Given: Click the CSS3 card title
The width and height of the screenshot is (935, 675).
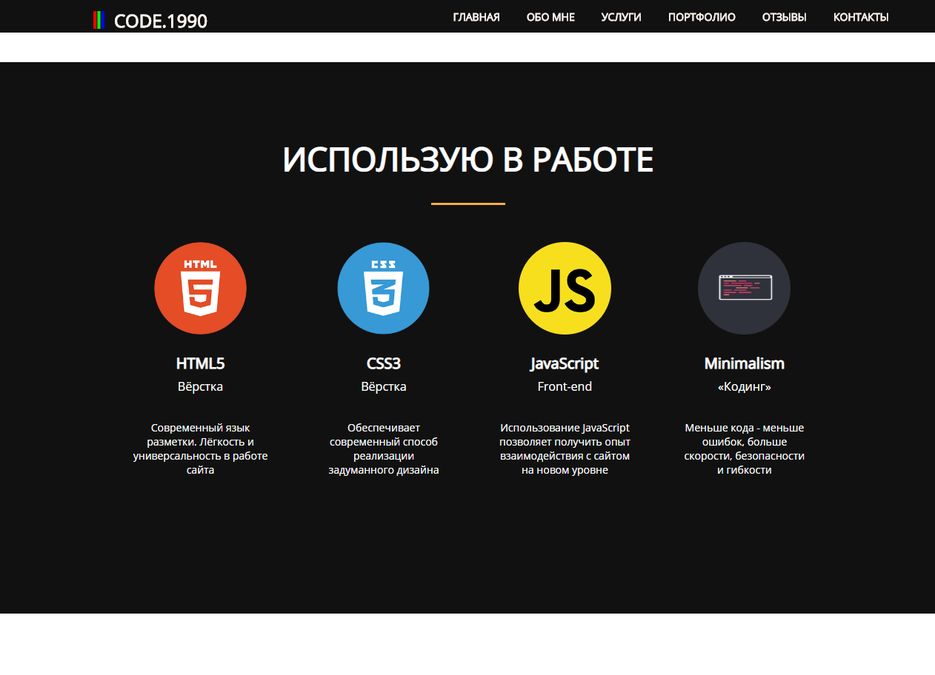Looking at the screenshot, I should pyautogui.click(x=383, y=364).
